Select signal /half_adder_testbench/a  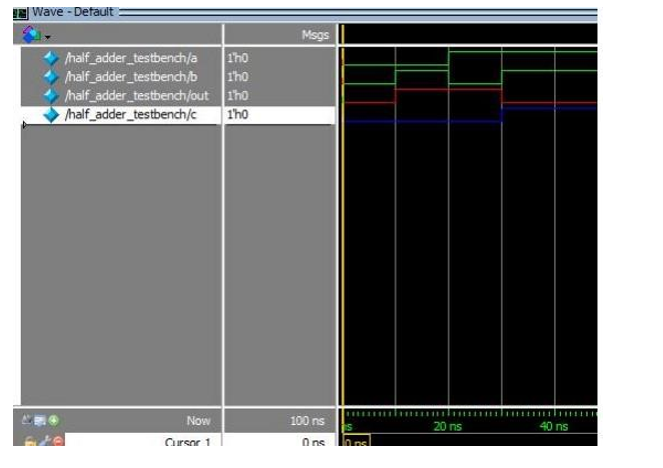pyautogui.click(x=131, y=58)
